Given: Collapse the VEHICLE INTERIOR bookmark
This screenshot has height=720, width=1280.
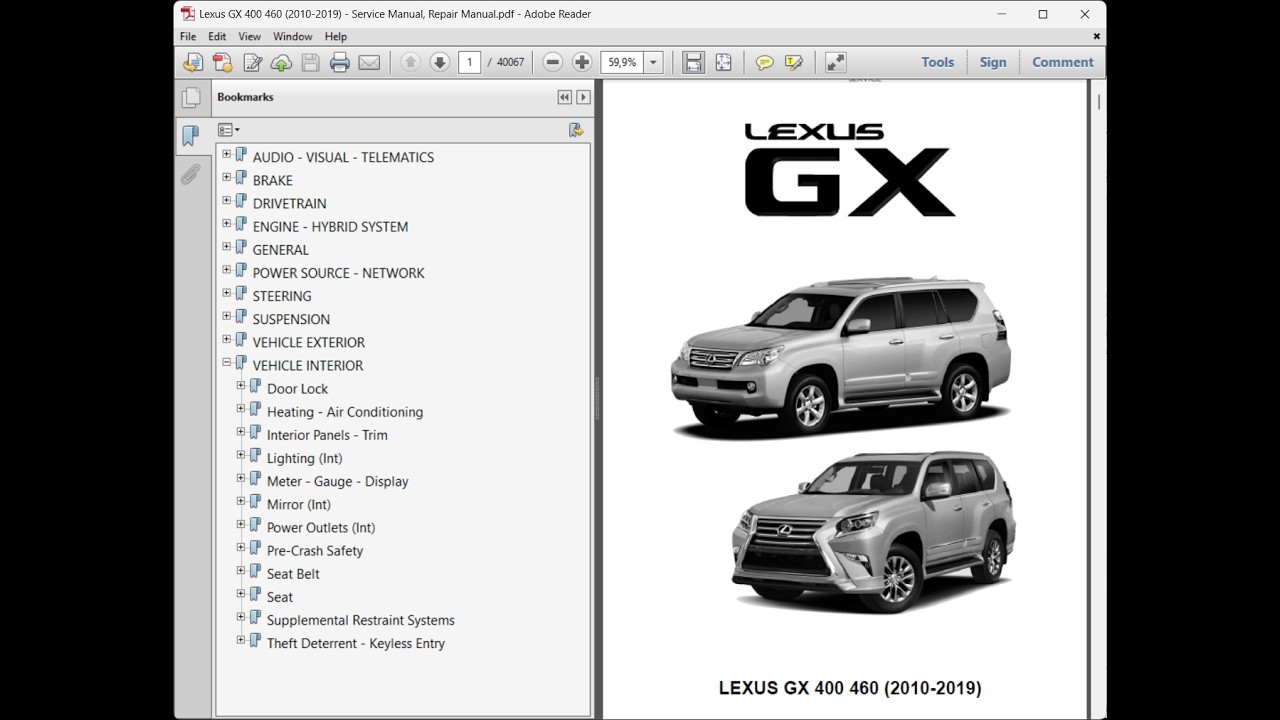Looking at the screenshot, I should 227,363.
